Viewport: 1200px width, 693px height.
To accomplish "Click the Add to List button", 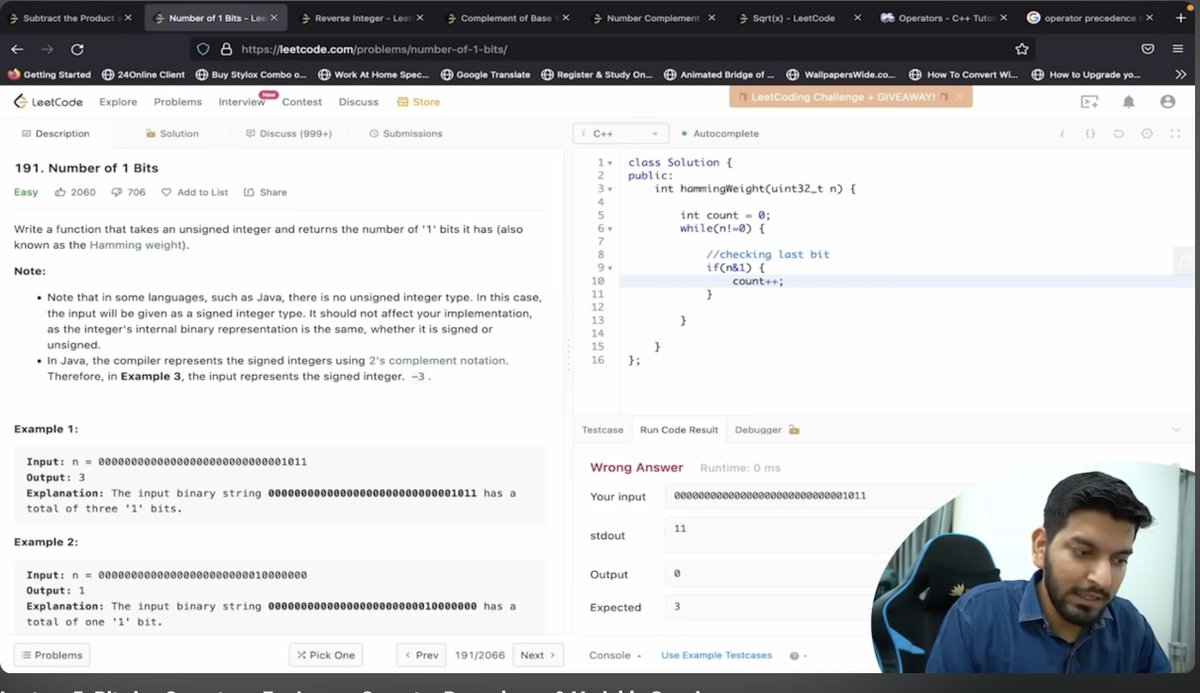I will pyautogui.click(x=194, y=192).
